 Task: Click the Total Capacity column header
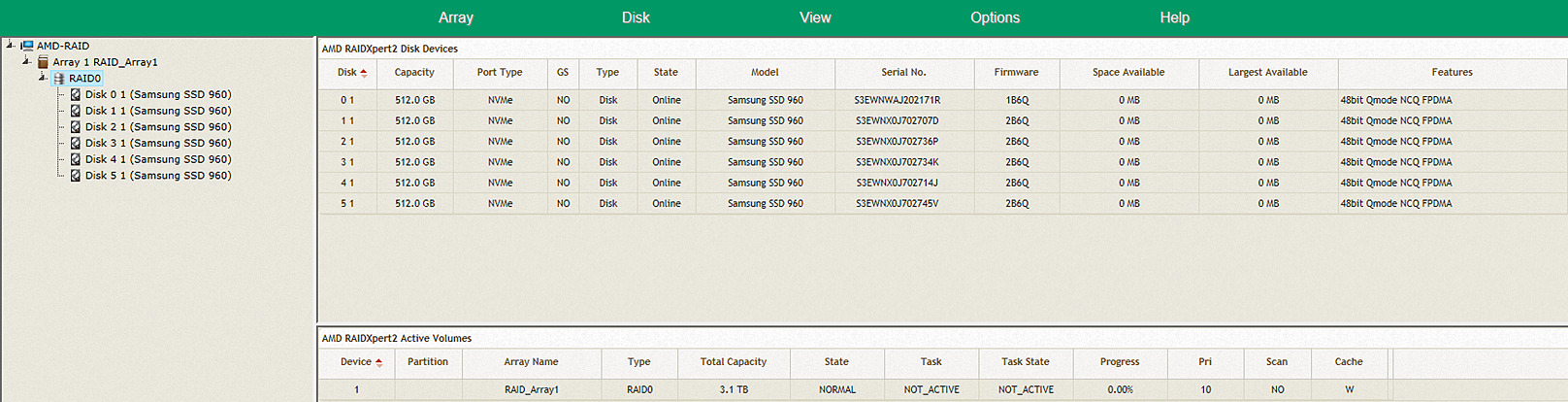[x=733, y=362]
